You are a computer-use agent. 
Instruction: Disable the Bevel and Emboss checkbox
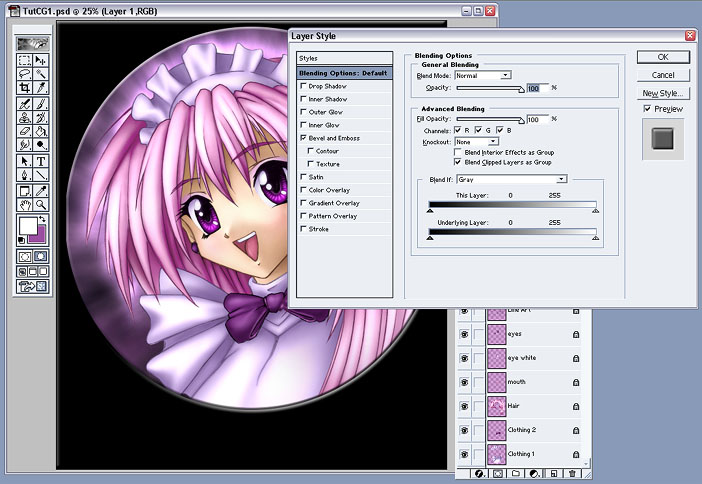coord(303,138)
